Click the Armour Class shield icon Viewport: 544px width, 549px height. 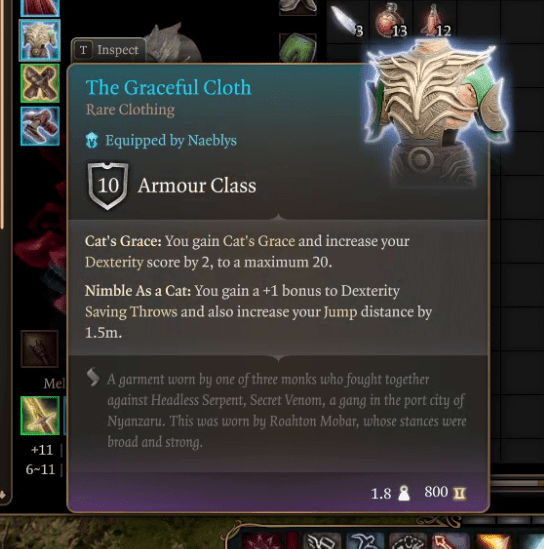pos(108,186)
